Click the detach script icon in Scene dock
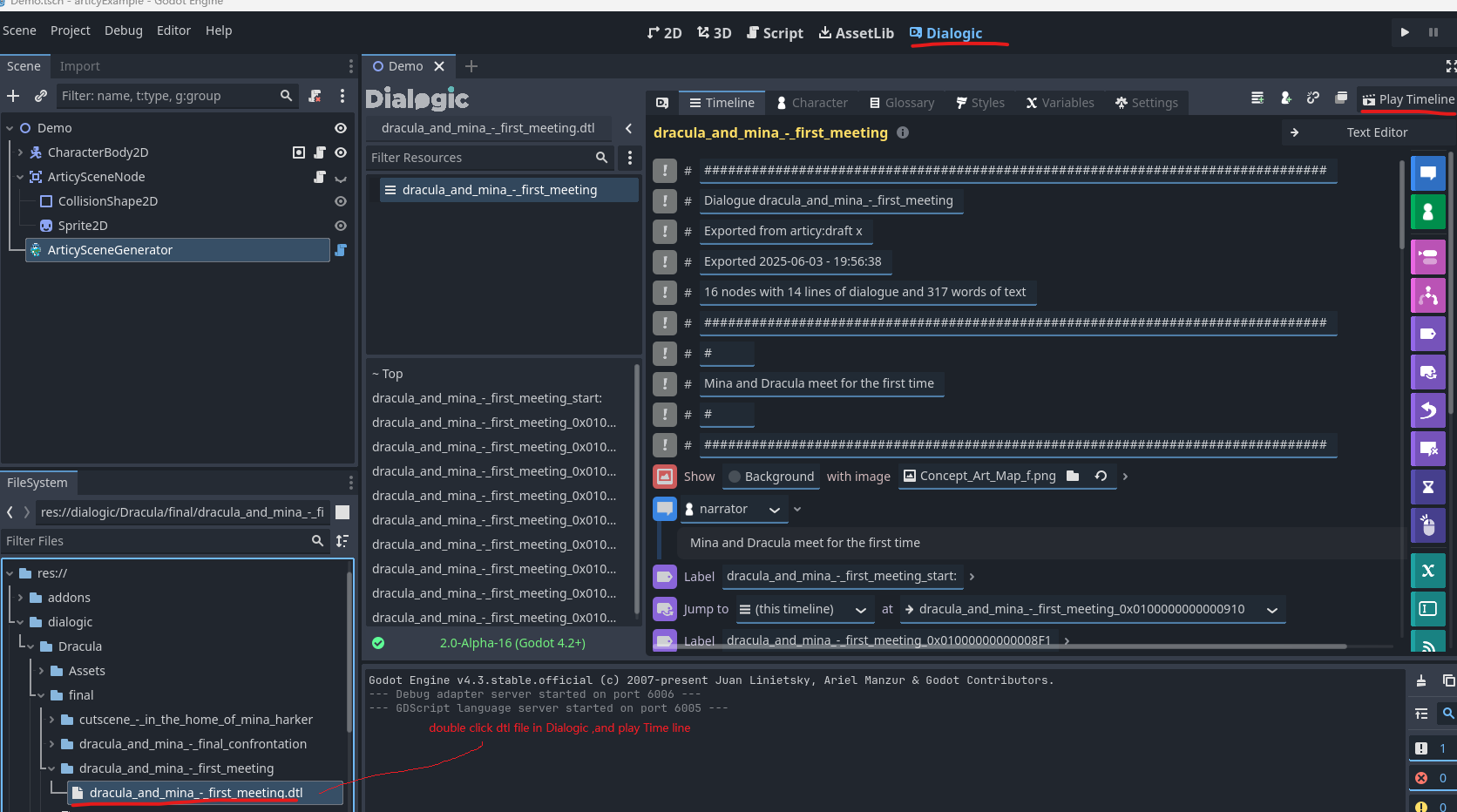The image size is (1457, 812). (315, 96)
